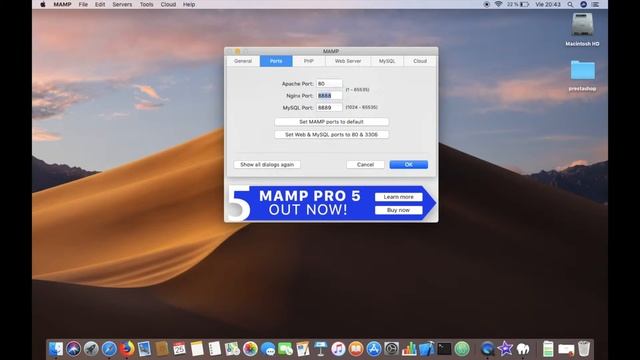Screen dimensions: 640x360
Task: Open App Store in the Dock
Action: (373, 349)
